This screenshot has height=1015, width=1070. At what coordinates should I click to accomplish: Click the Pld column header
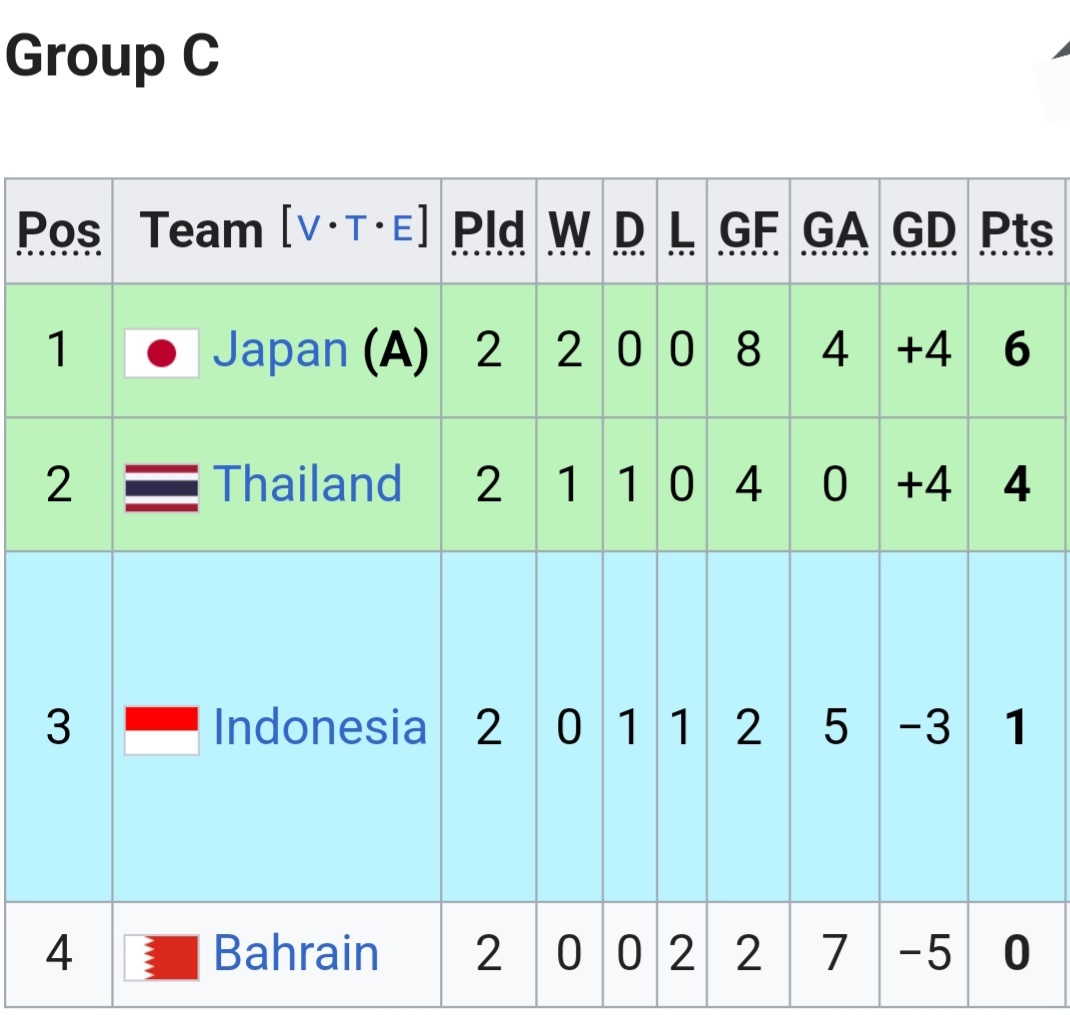tap(488, 232)
